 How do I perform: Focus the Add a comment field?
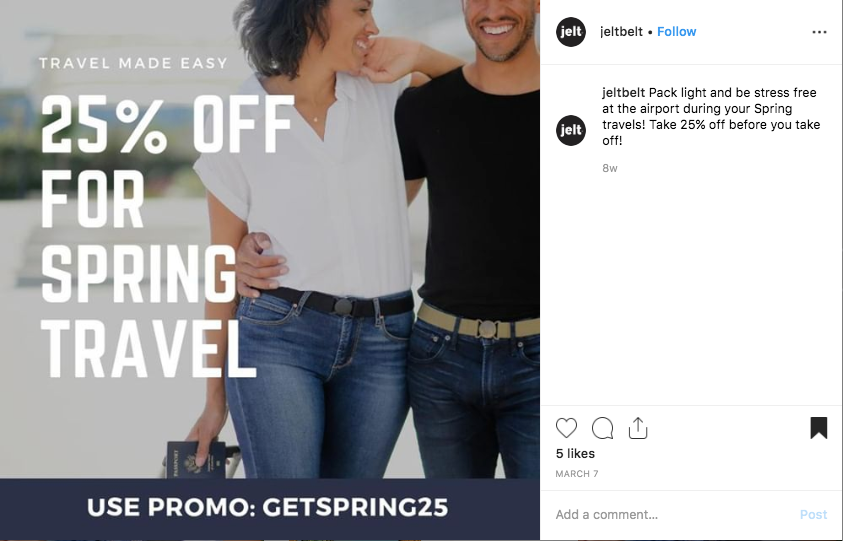tap(672, 515)
